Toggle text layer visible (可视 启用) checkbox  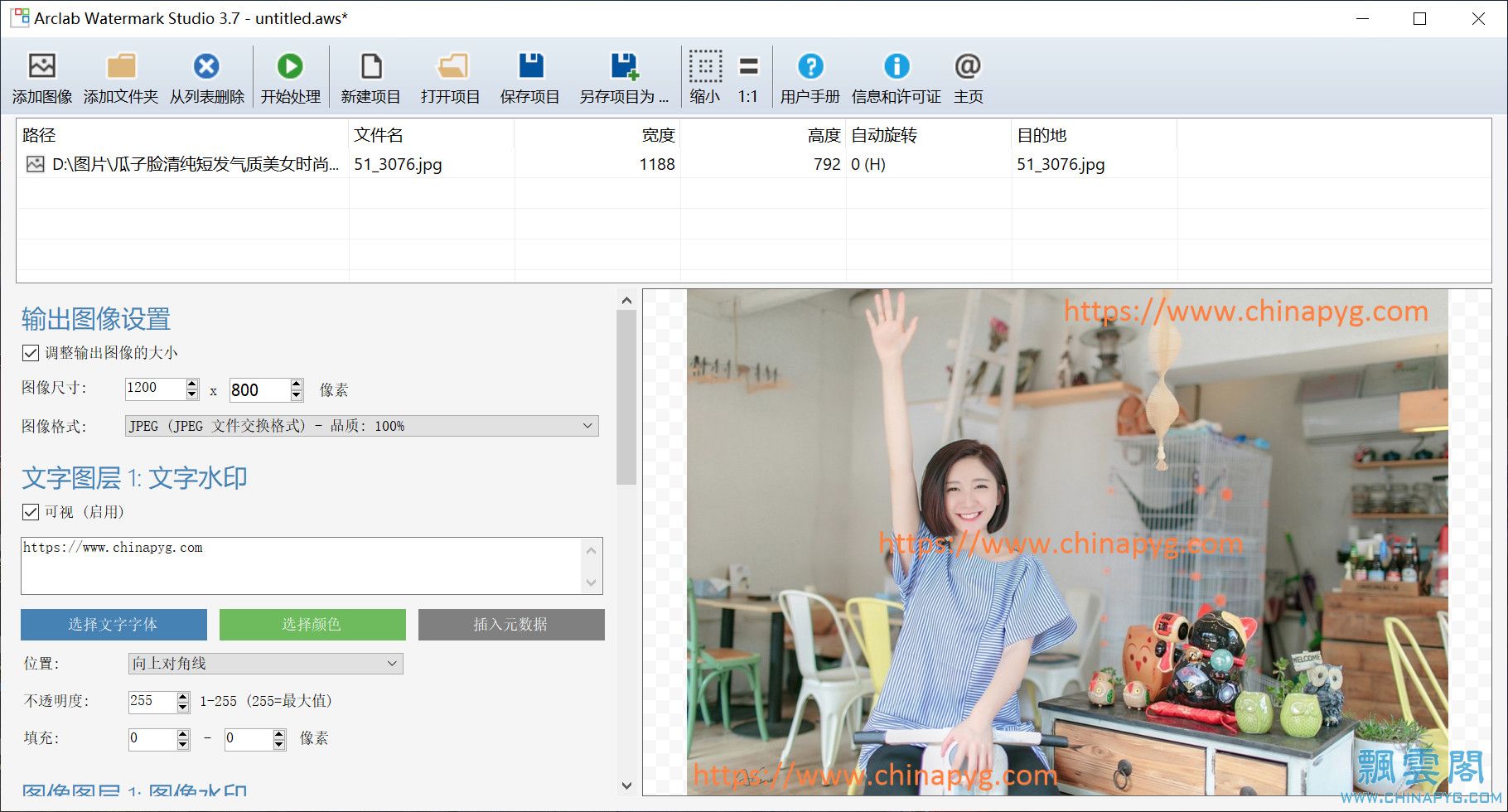pos(31,512)
